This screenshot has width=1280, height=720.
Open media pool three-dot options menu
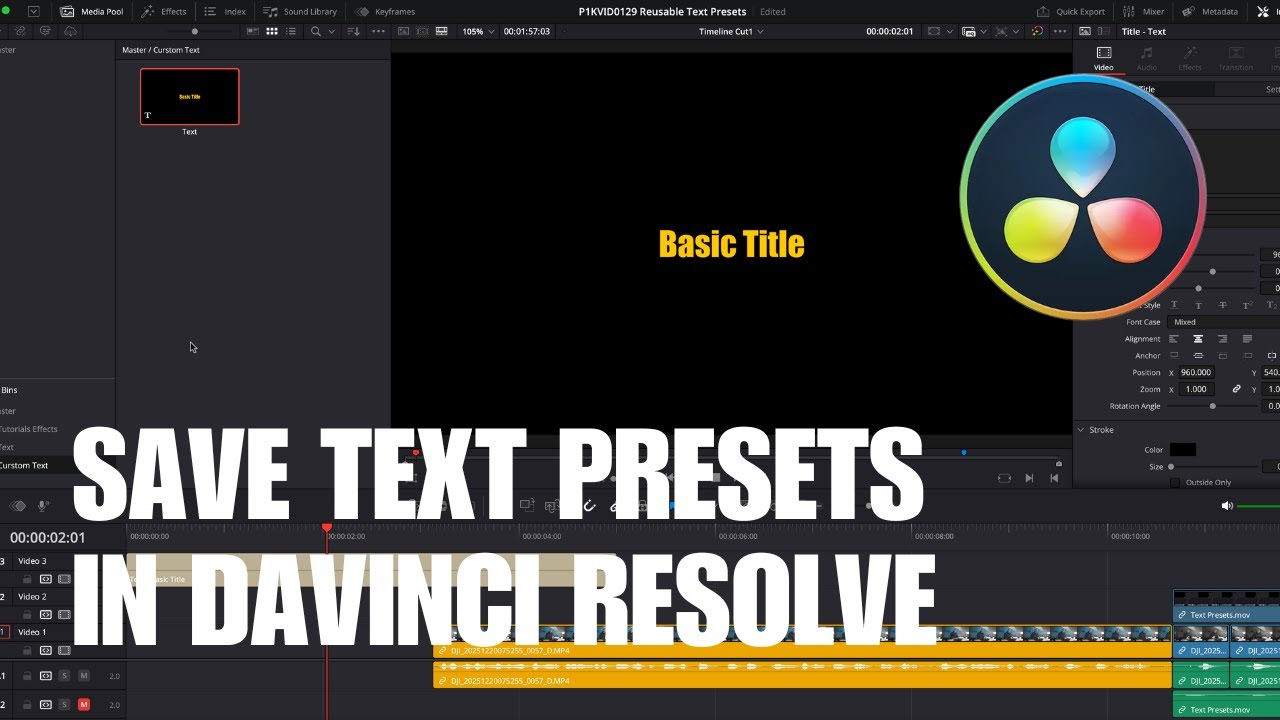[378, 31]
